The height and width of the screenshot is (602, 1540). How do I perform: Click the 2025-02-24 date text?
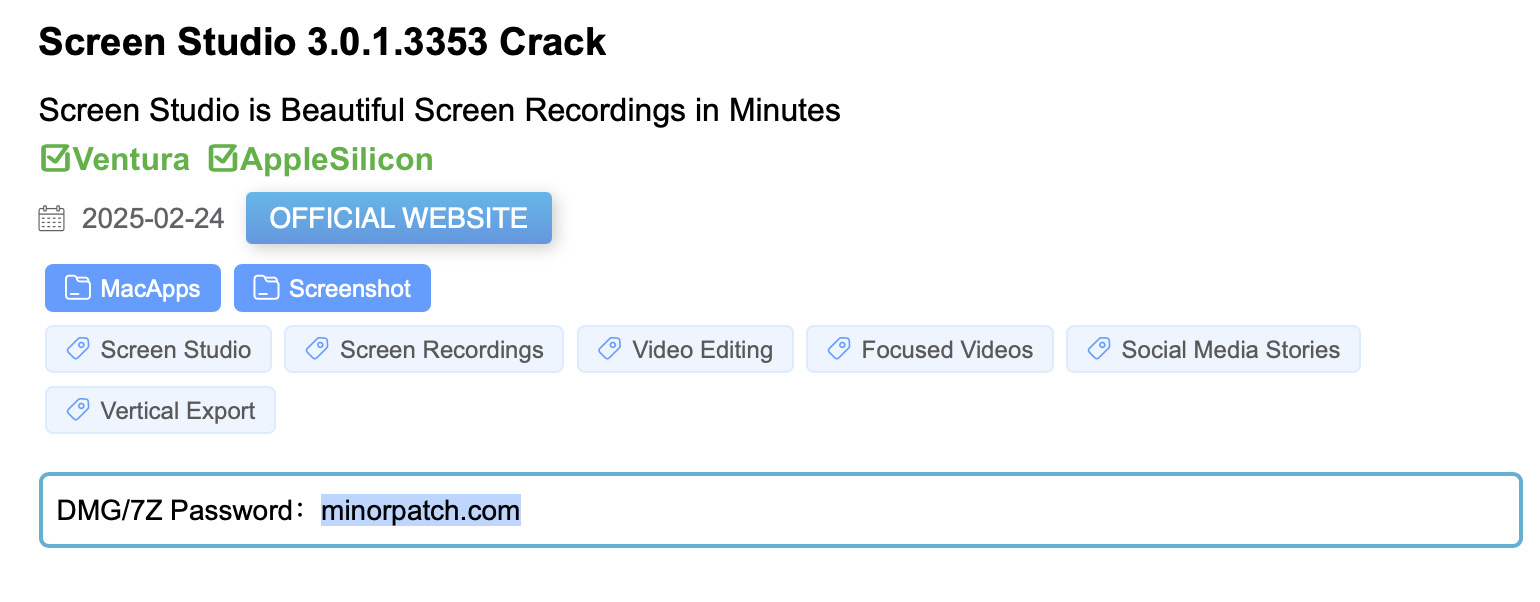point(153,219)
